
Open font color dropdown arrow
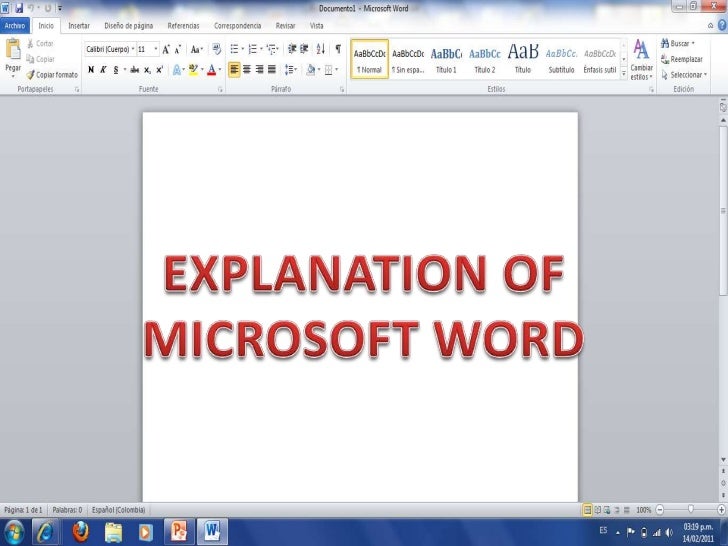[220, 70]
